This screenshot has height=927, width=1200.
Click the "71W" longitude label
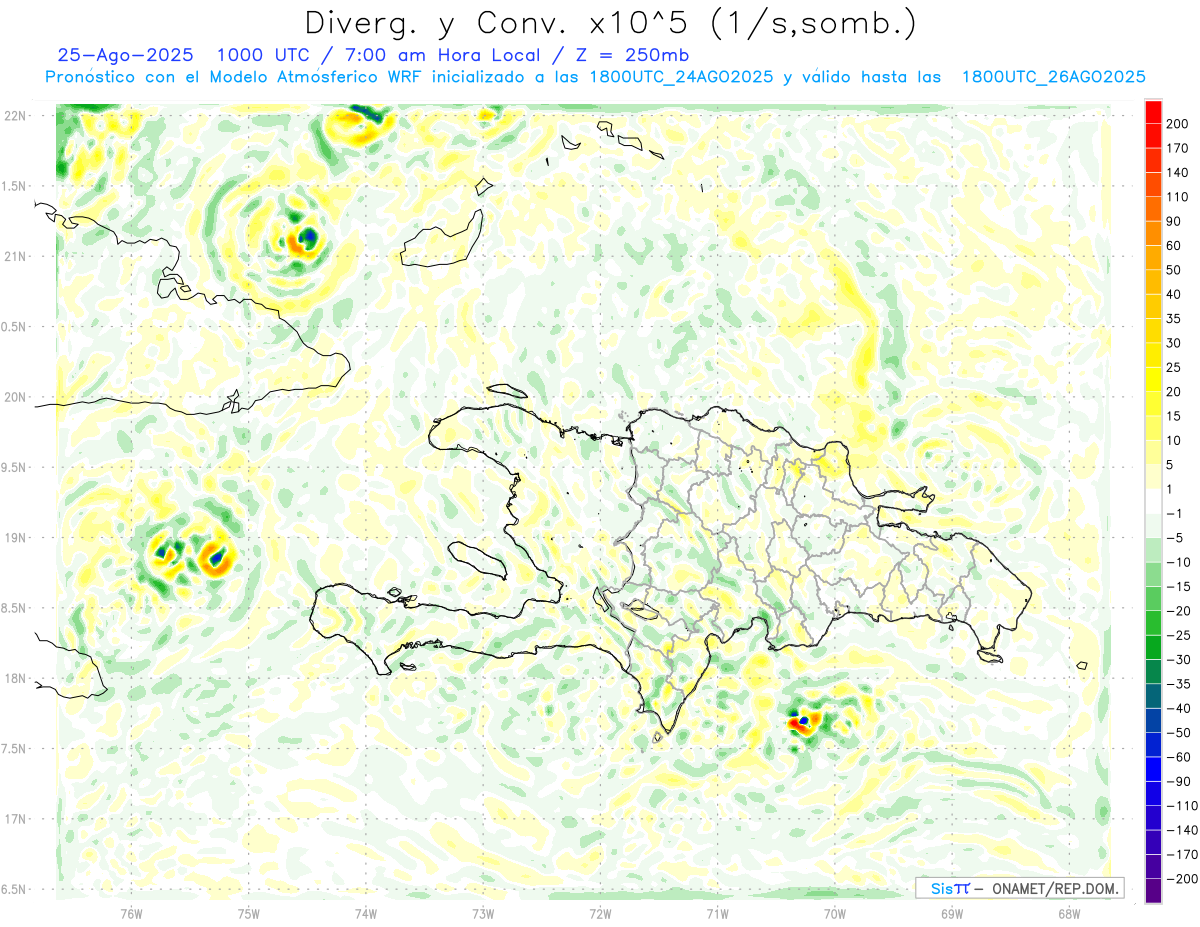[x=718, y=913]
